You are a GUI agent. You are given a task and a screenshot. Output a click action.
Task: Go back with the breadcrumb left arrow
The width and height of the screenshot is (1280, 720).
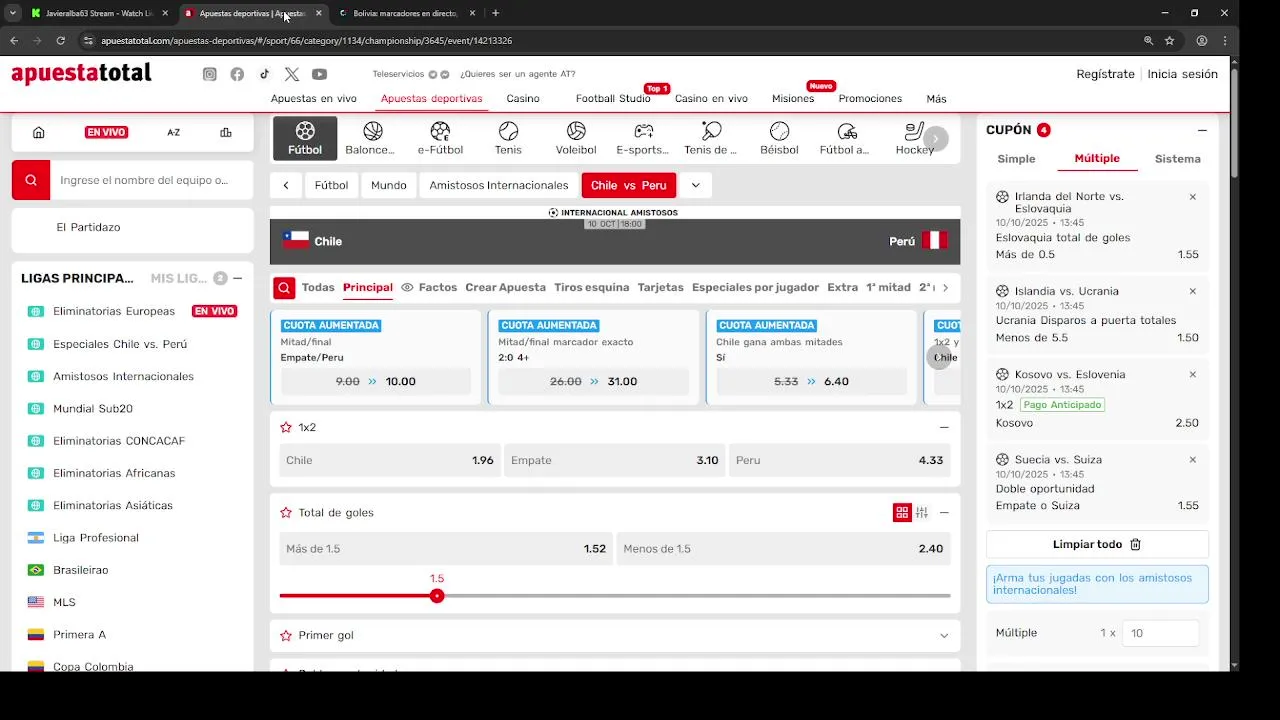click(286, 185)
